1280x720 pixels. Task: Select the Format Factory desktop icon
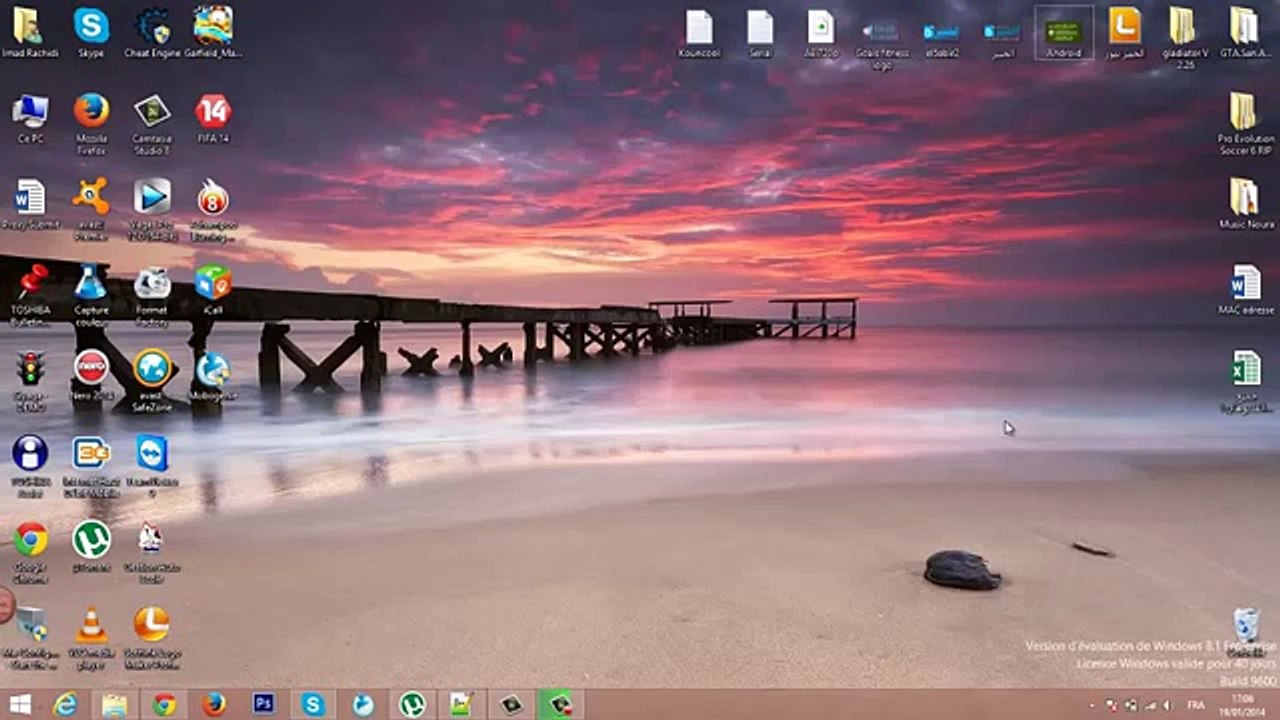tap(152, 285)
